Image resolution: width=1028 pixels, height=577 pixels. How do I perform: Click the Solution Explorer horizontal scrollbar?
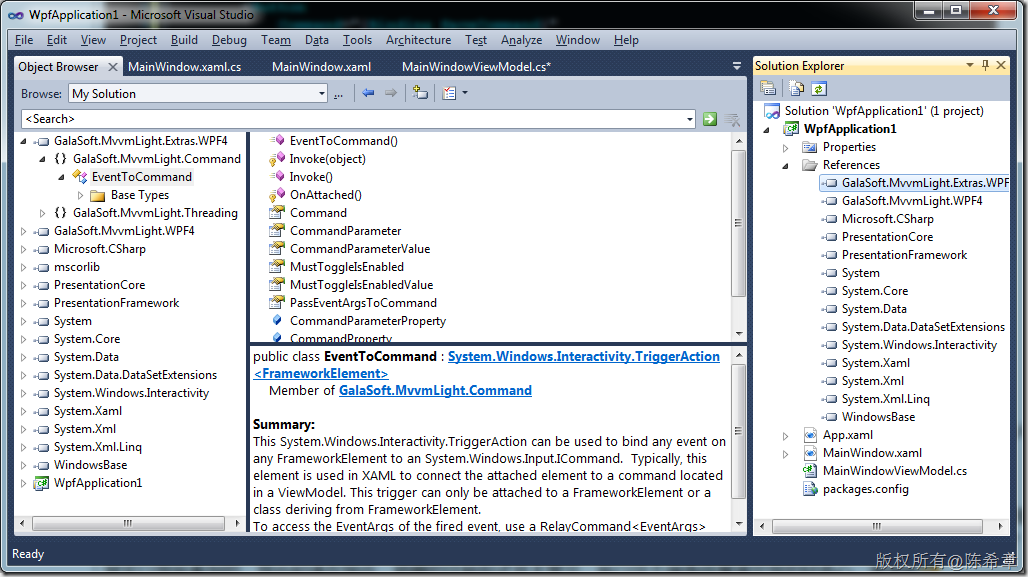pyautogui.click(x=877, y=526)
